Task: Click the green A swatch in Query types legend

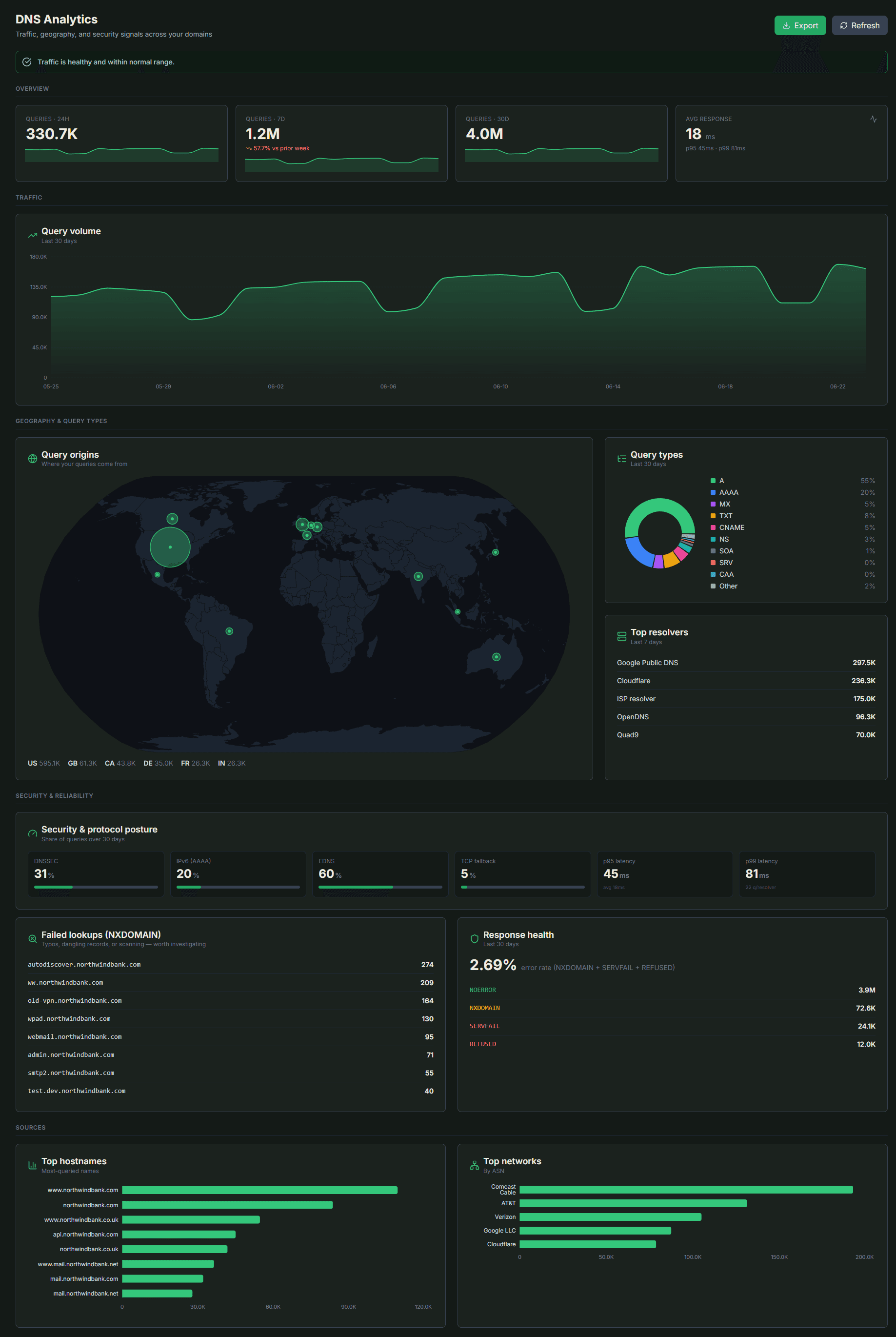Action: point(713,481)
